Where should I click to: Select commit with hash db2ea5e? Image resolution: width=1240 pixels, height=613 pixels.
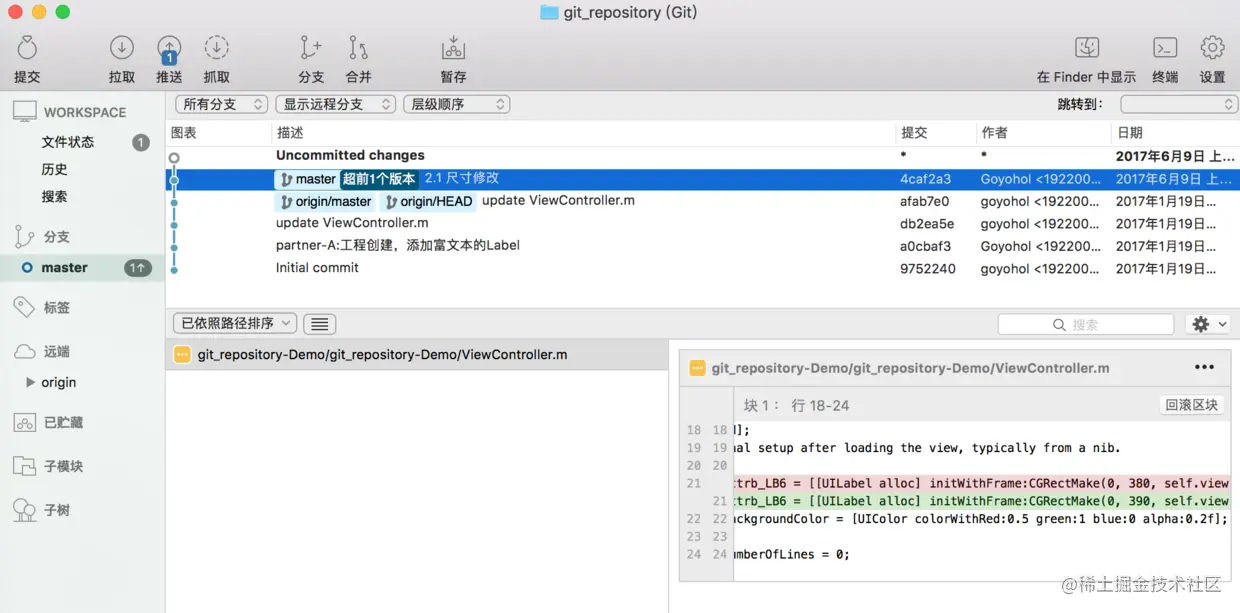702,223
